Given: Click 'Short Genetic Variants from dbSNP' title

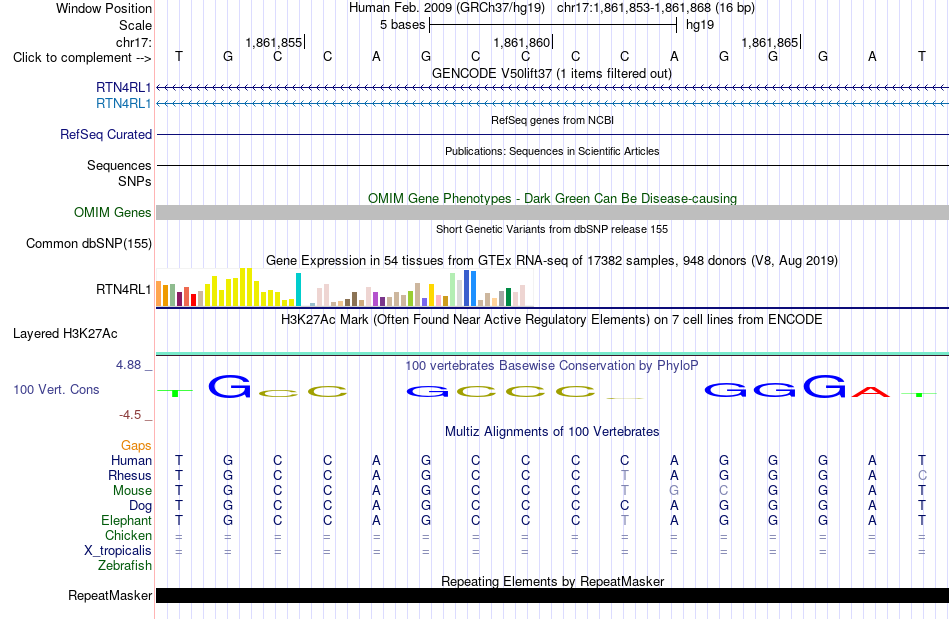Looking at the screenshot, I should [x=552, y=229].
